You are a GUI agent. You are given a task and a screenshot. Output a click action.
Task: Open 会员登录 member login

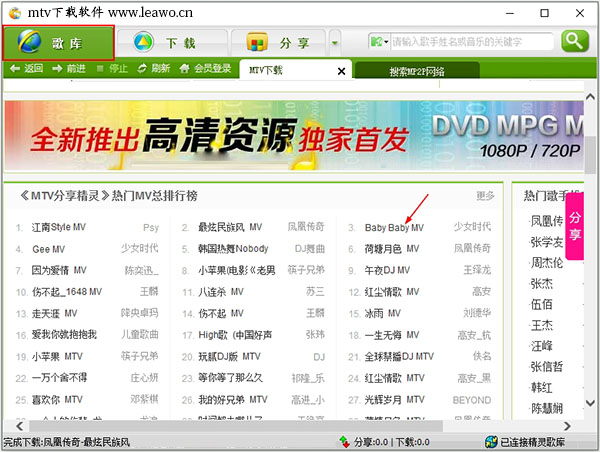coord(205,69)
